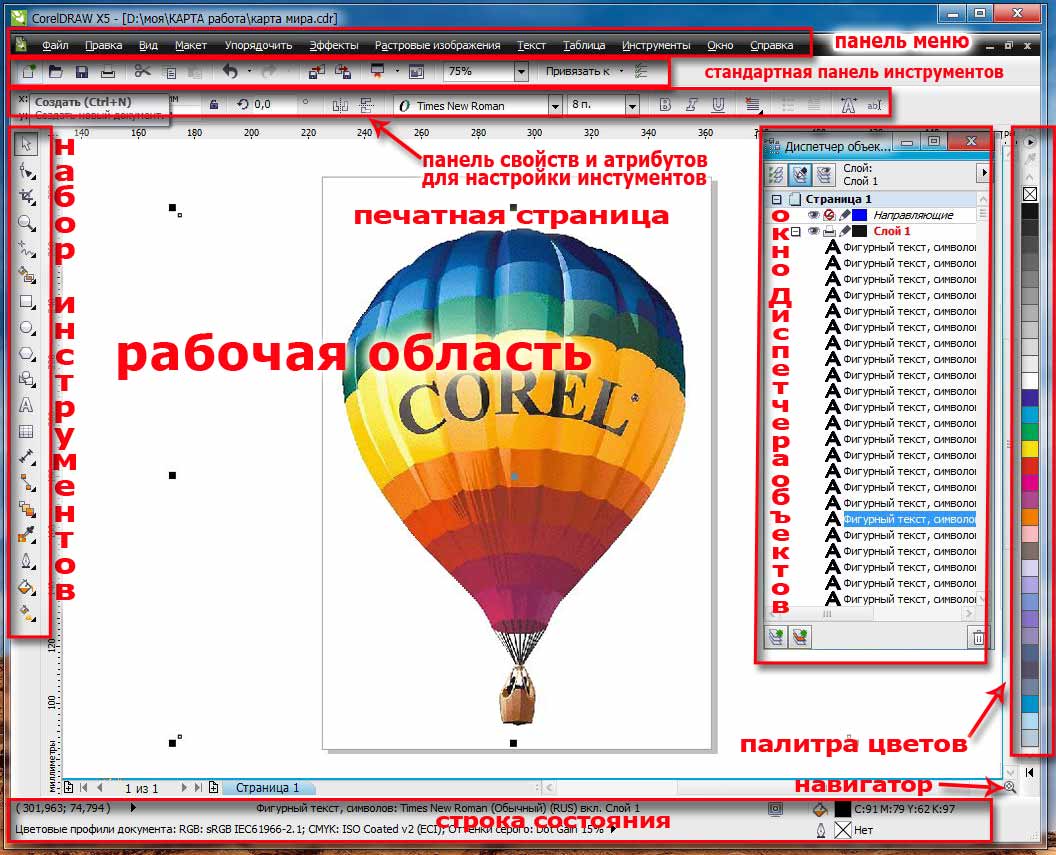The image size is (1056, 855).
Task: Select the Ellipse tool
Action: click(27, 327)
